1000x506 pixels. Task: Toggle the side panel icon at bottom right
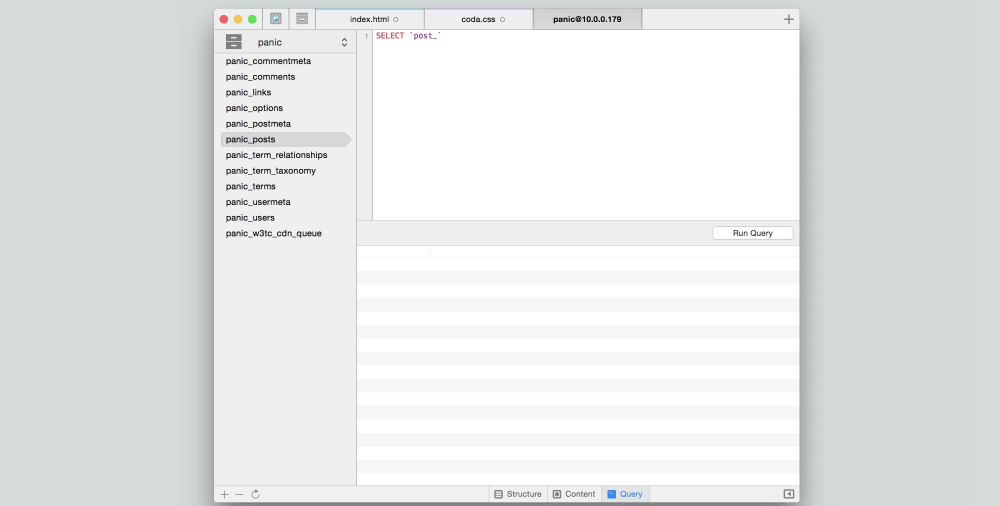(x=789, y=494)
